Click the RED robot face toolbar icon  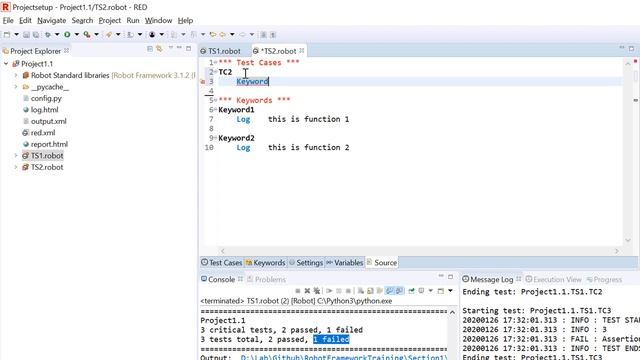[x=152, y=35]
